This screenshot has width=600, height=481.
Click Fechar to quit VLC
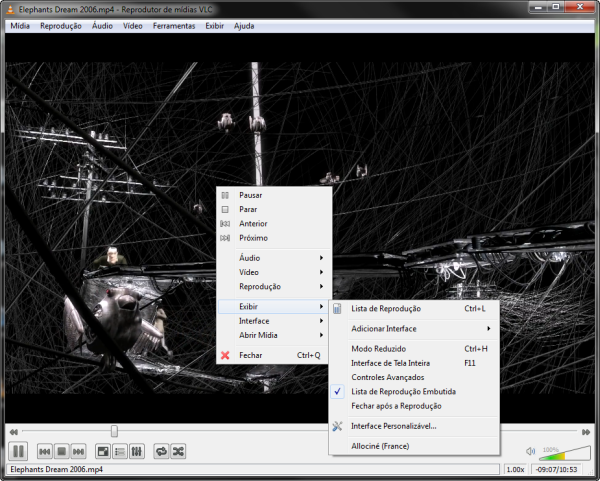pyautogui.click(x=250, y=355)
